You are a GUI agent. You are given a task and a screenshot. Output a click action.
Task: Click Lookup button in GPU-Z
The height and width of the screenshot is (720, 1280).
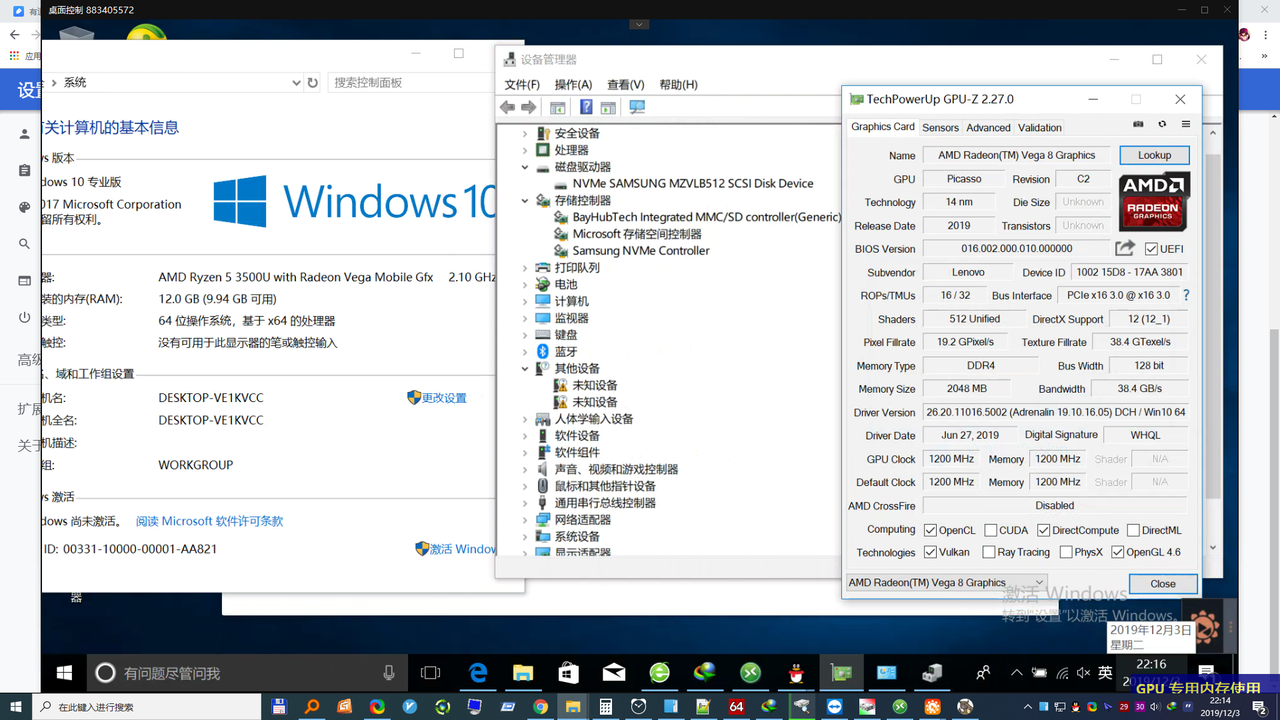[1154, 155]
